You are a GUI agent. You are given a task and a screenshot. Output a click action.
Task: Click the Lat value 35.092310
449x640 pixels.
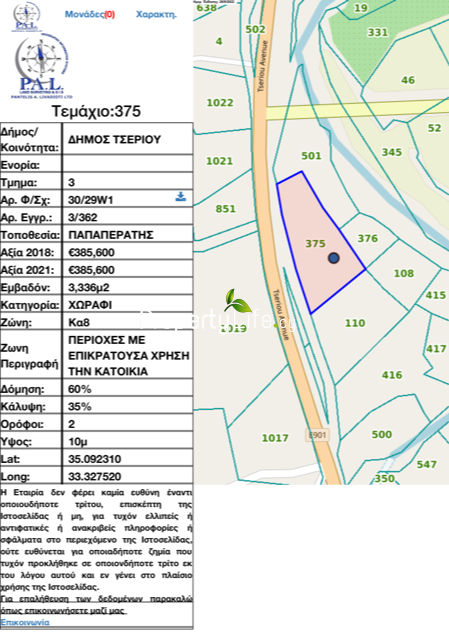coord(95,459)
